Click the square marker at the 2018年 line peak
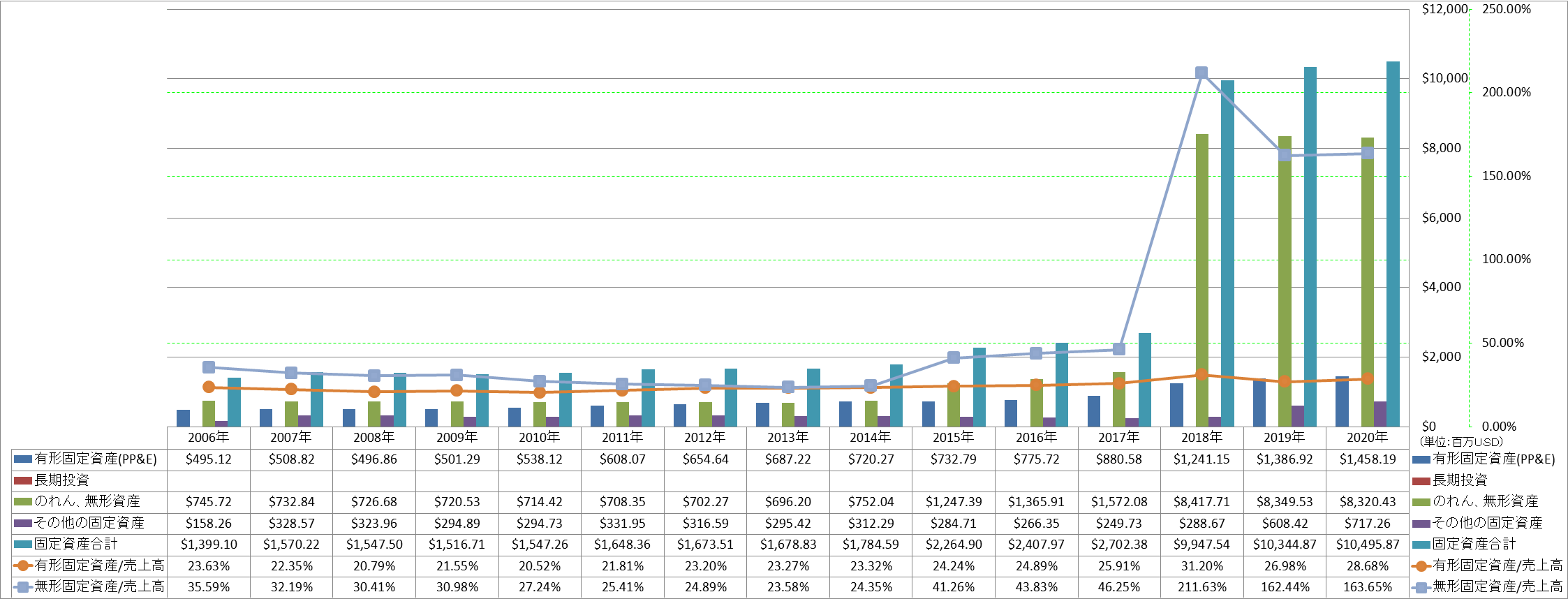Image resolution: width=1568 pixels, height=599 pixels. coord(1201,73)
